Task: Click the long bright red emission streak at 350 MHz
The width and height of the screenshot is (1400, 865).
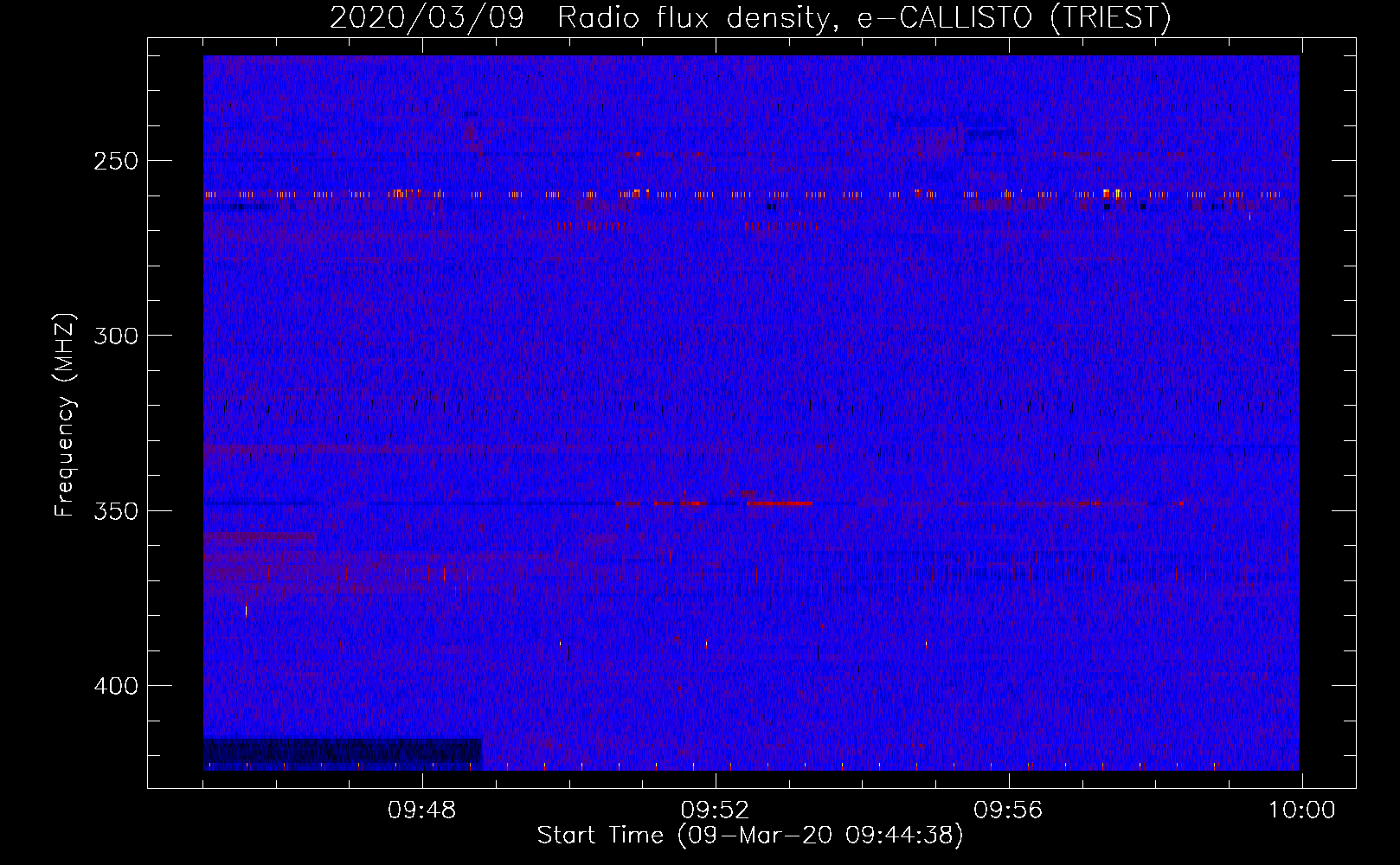Action: click(780, 503)
